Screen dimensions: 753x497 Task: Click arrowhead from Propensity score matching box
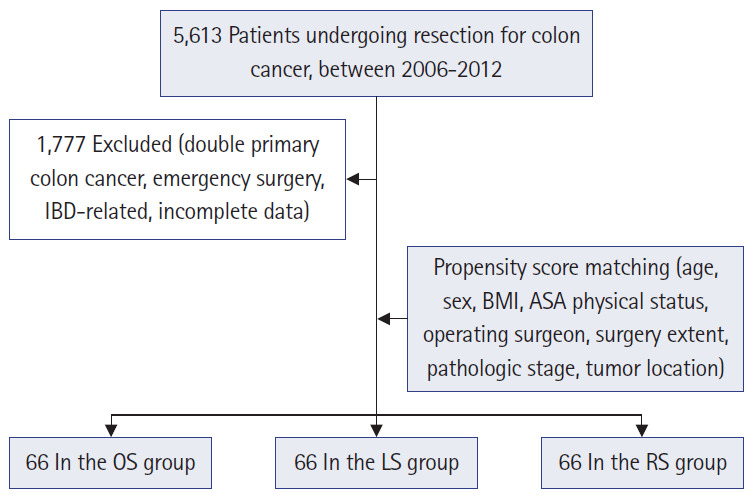[x=384, y=318]
